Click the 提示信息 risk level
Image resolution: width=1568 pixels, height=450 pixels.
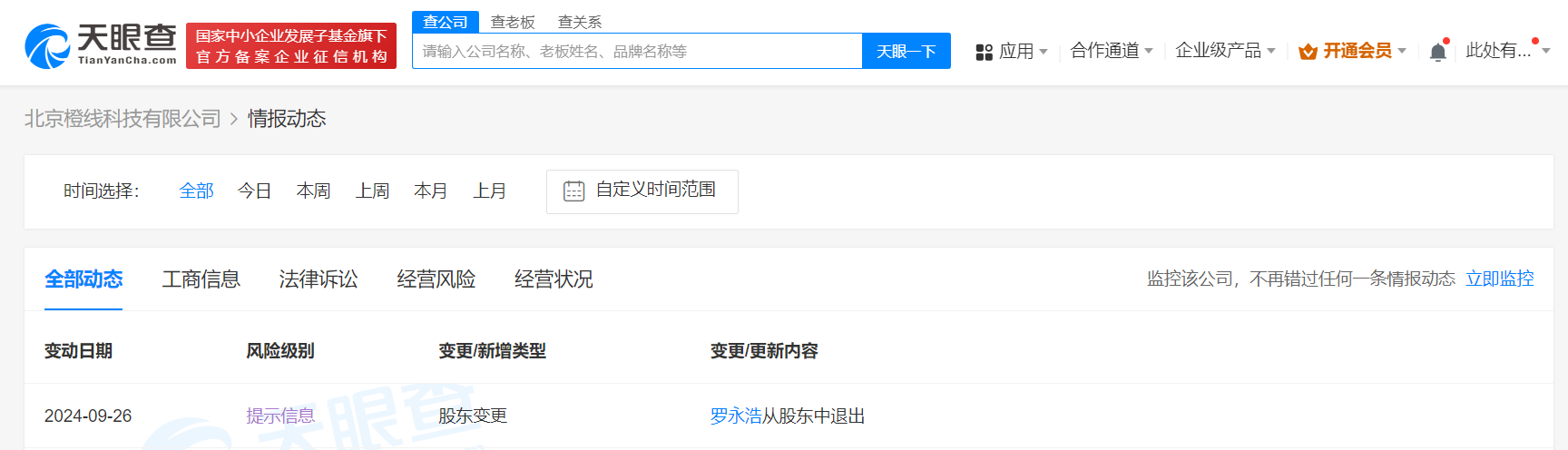[x=280, y=416]
